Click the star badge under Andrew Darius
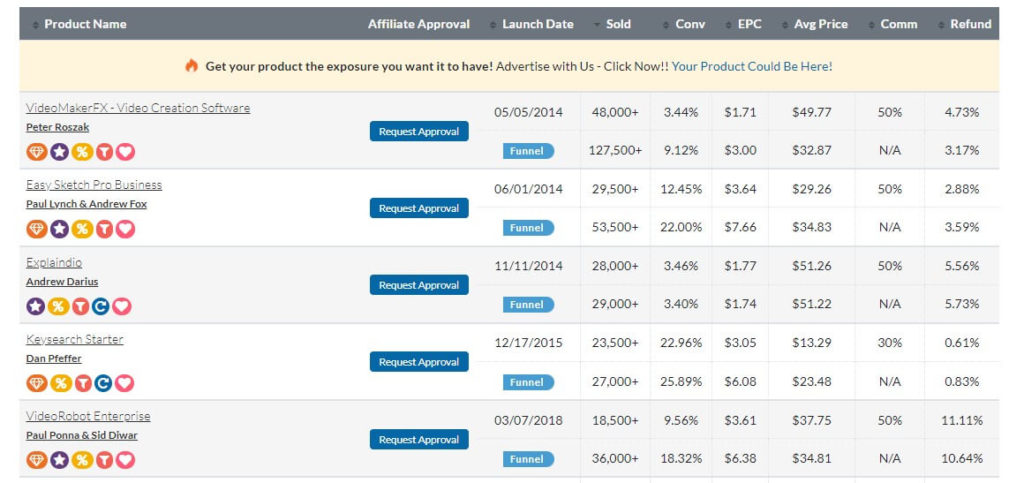Screen dimensions: 1024x483 tap(36, 306)
